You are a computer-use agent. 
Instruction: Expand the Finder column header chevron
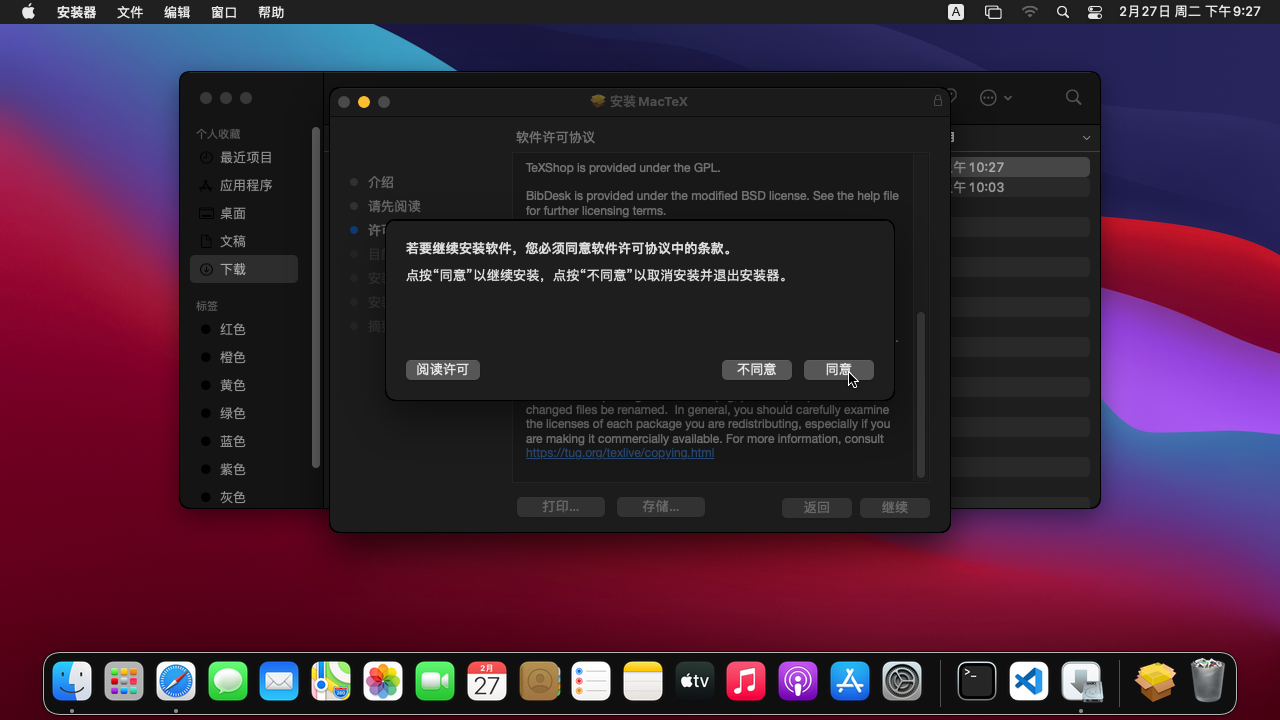point(1087,138)
